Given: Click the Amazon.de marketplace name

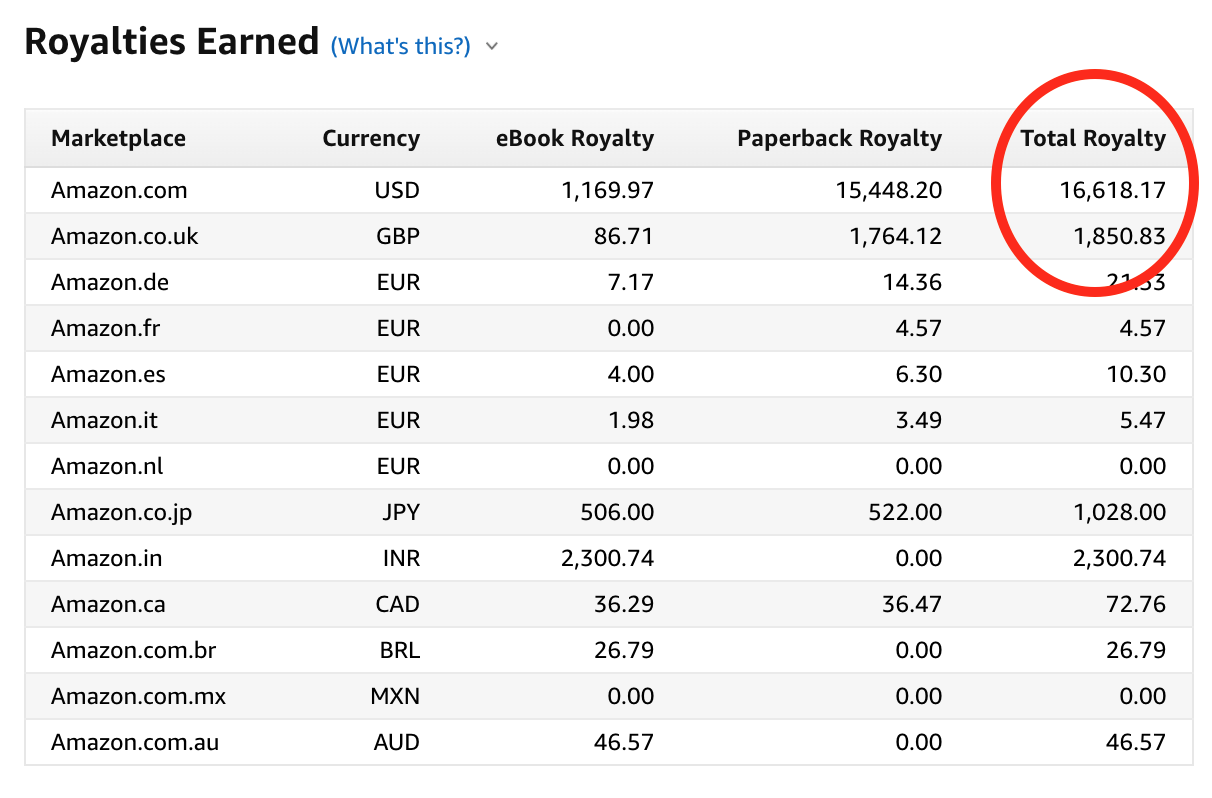Looking at the screenshot, I should [x=110, y=282].
